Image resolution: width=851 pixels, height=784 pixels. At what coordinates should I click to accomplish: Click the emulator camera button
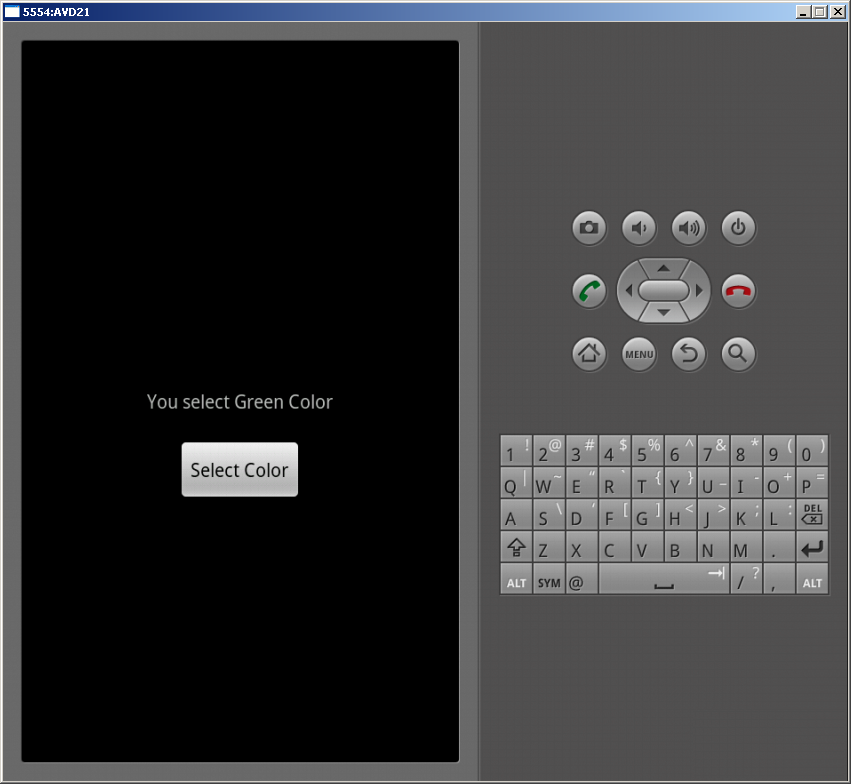pyautogui.click(x=589, y=228)
